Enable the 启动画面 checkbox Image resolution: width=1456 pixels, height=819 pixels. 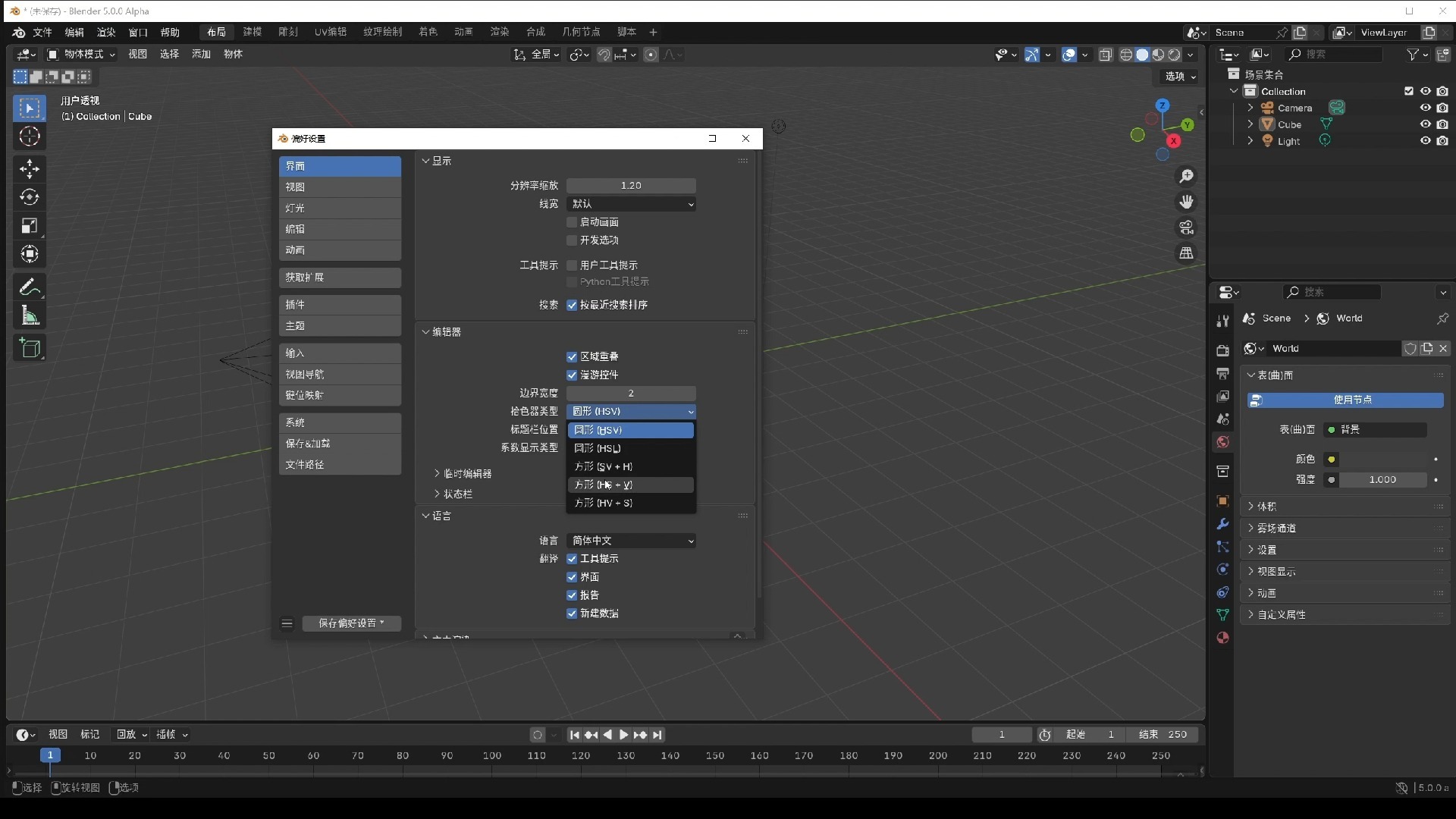coord(573,222)
